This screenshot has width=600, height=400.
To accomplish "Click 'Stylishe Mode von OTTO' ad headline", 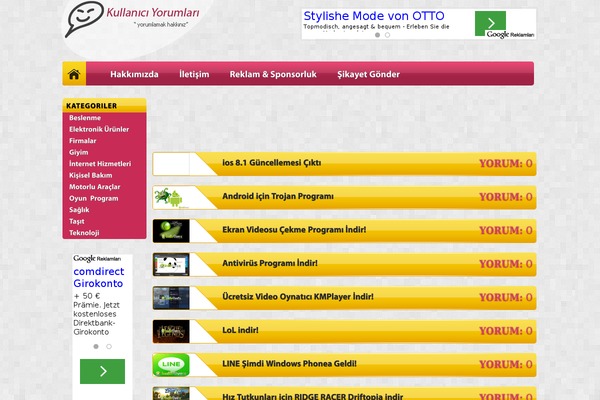I will 374,16.
